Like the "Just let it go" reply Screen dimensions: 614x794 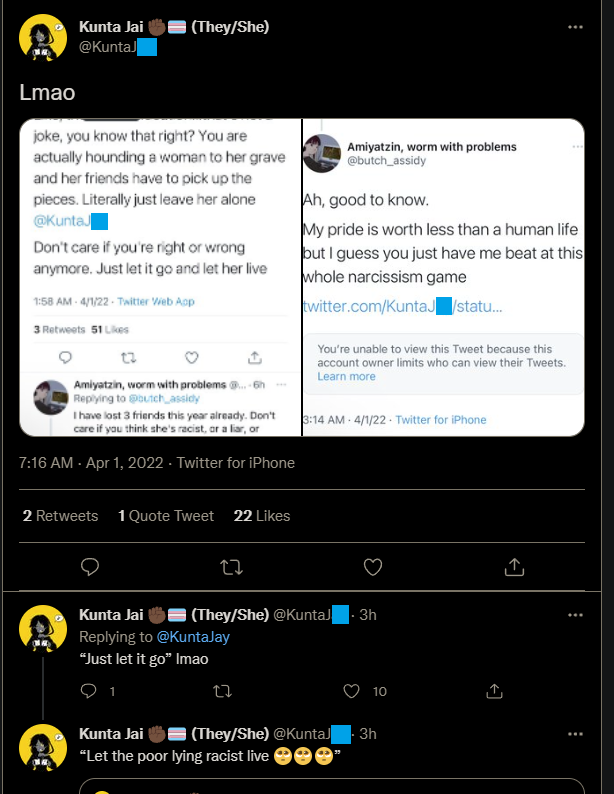pos(351,691)
